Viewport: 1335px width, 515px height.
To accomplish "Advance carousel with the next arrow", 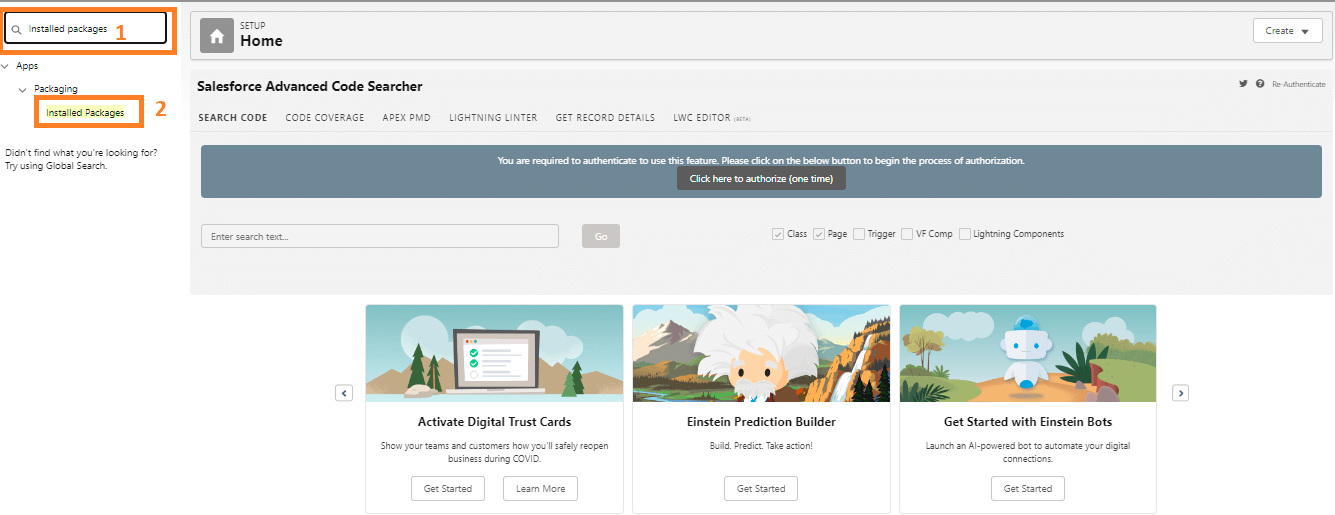I will (1180, 393).
